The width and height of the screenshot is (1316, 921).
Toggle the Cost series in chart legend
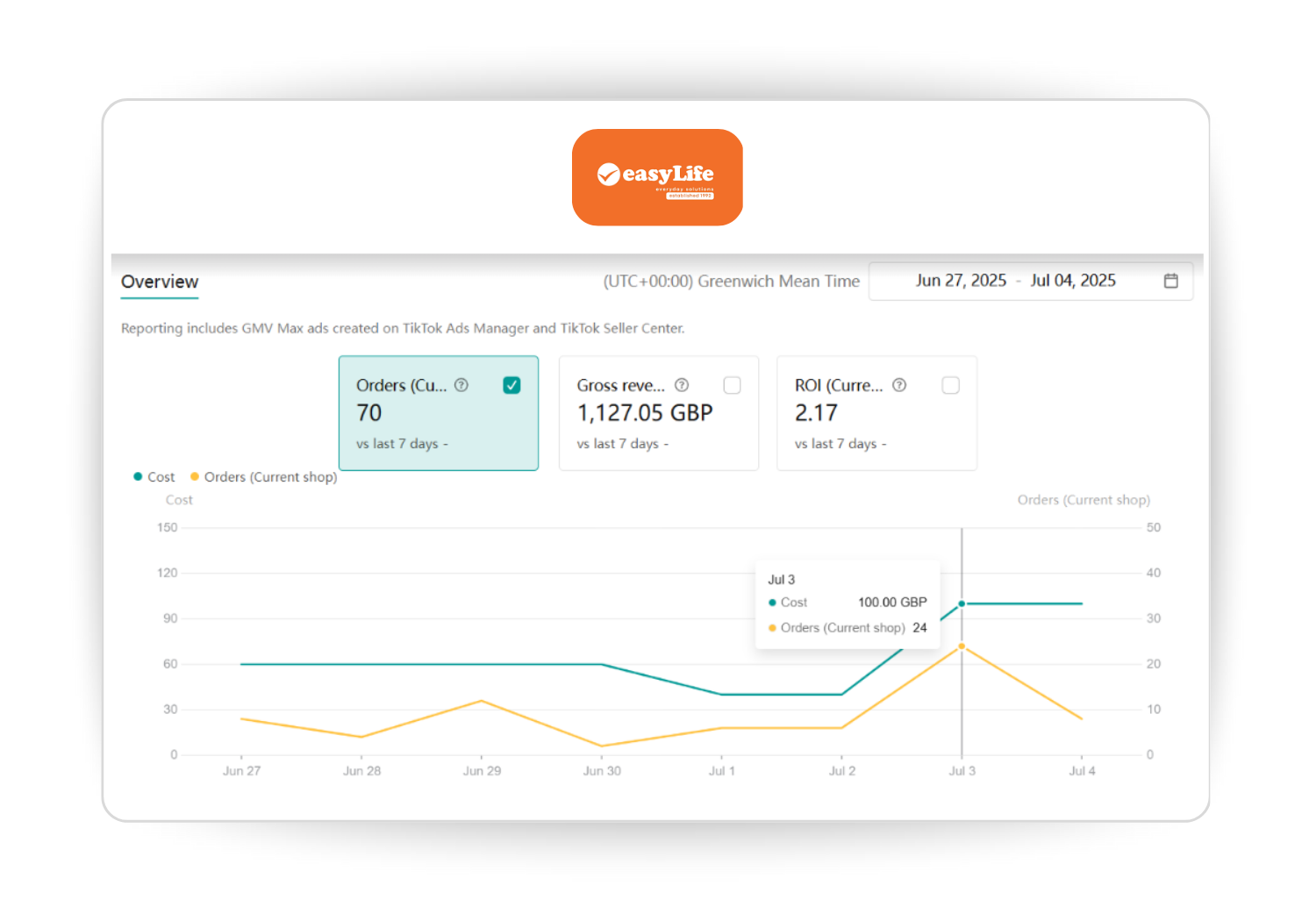154,477
